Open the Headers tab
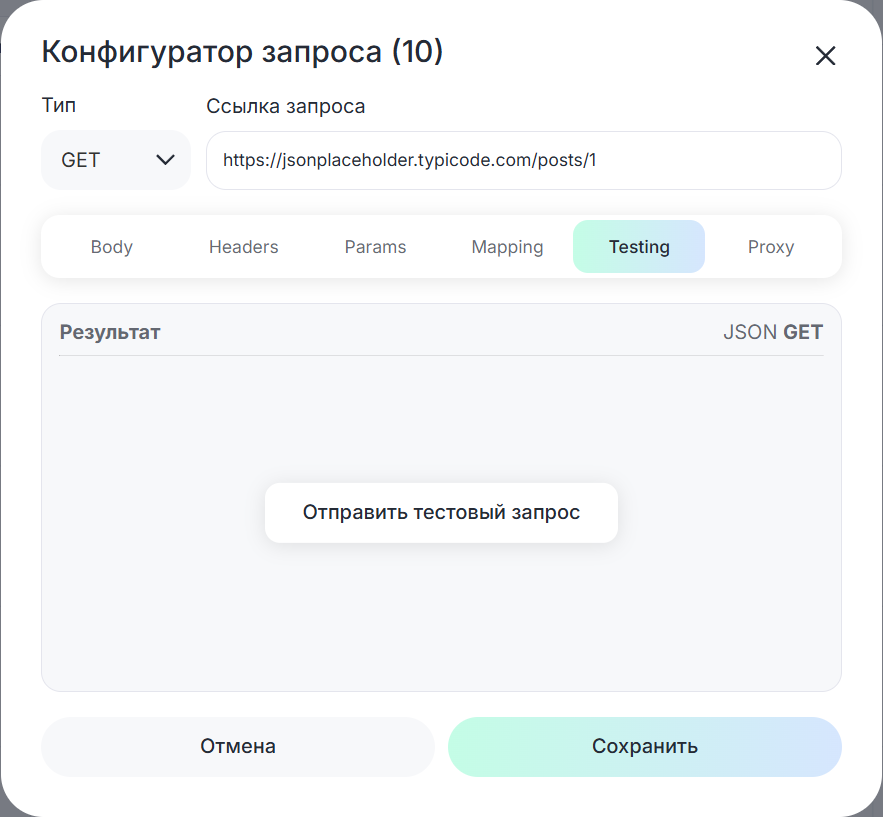 [x=243, y=247]
